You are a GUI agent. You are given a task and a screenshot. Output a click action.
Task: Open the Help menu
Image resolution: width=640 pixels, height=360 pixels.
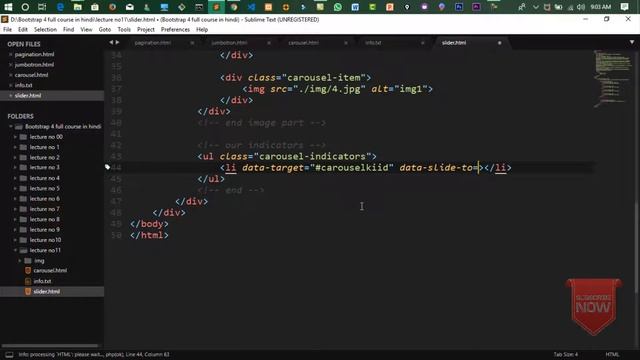point(202,29)
